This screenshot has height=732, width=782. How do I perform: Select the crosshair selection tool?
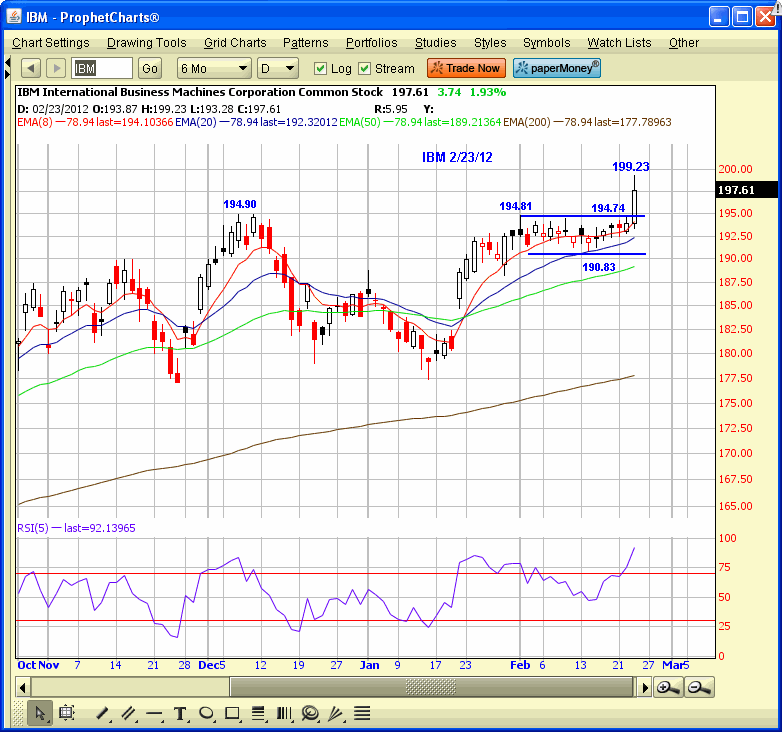tap(67, 713)
